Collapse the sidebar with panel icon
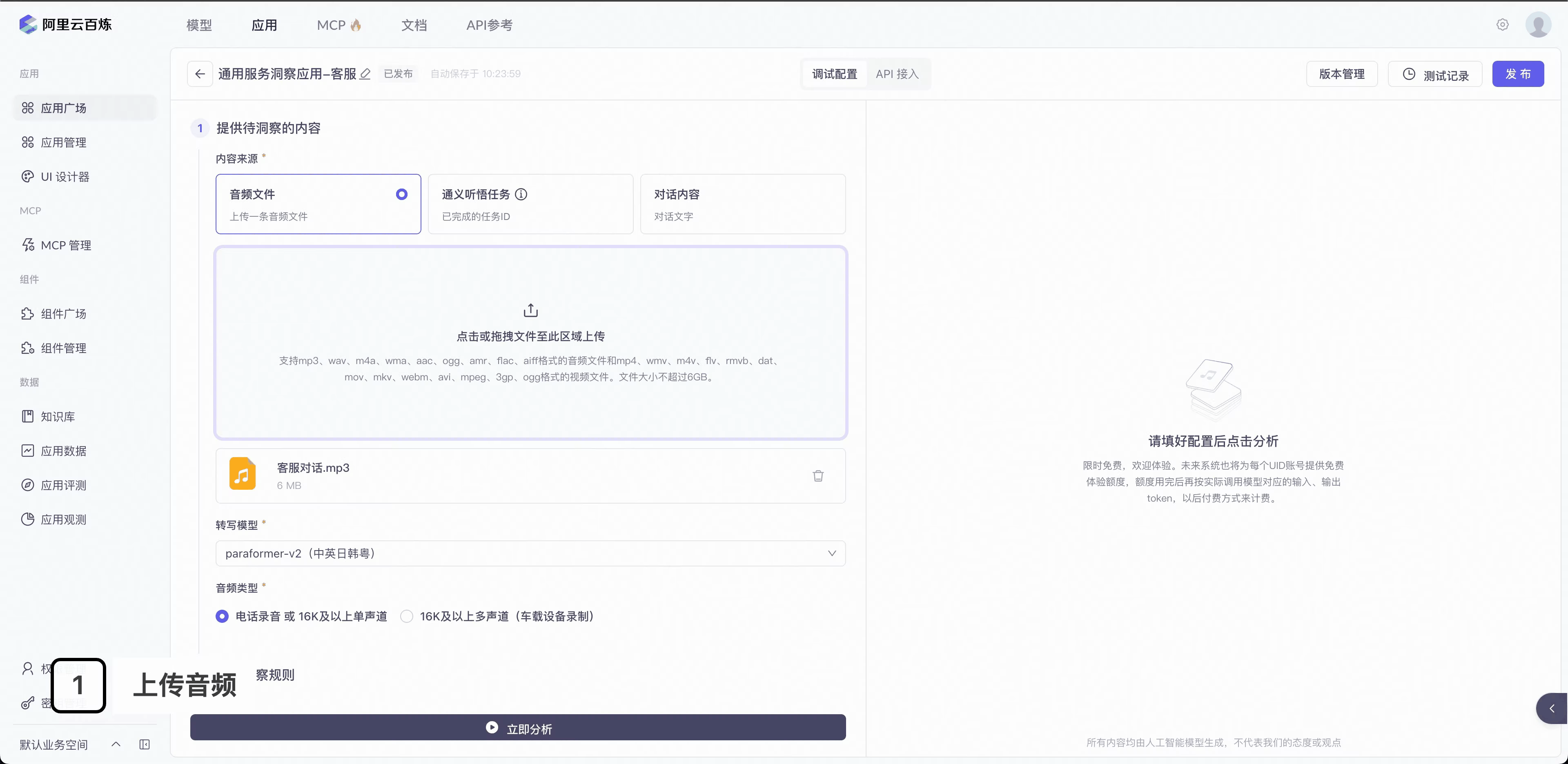 pos(144,744)
